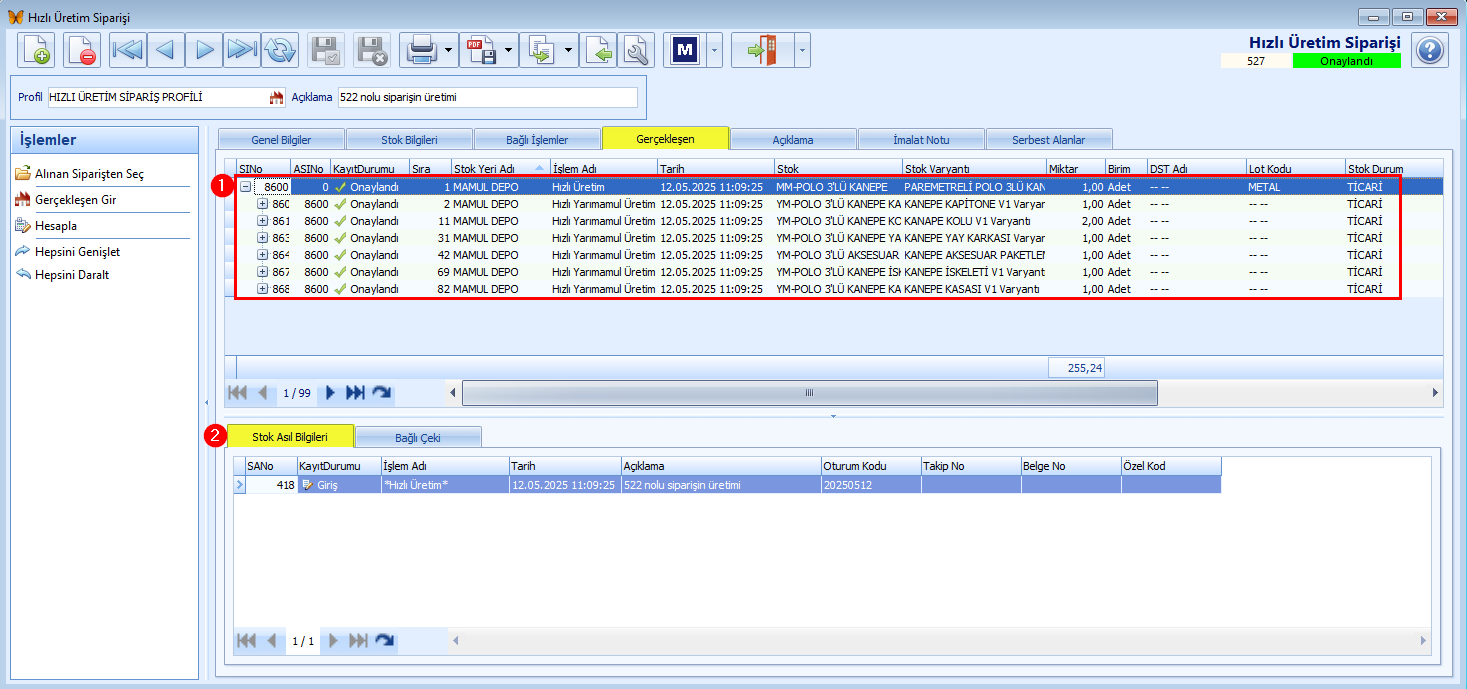This screenshot has height=689, width=1467.
Task: Go to the first record in the toolbar
Action: [x=127, y=49]
